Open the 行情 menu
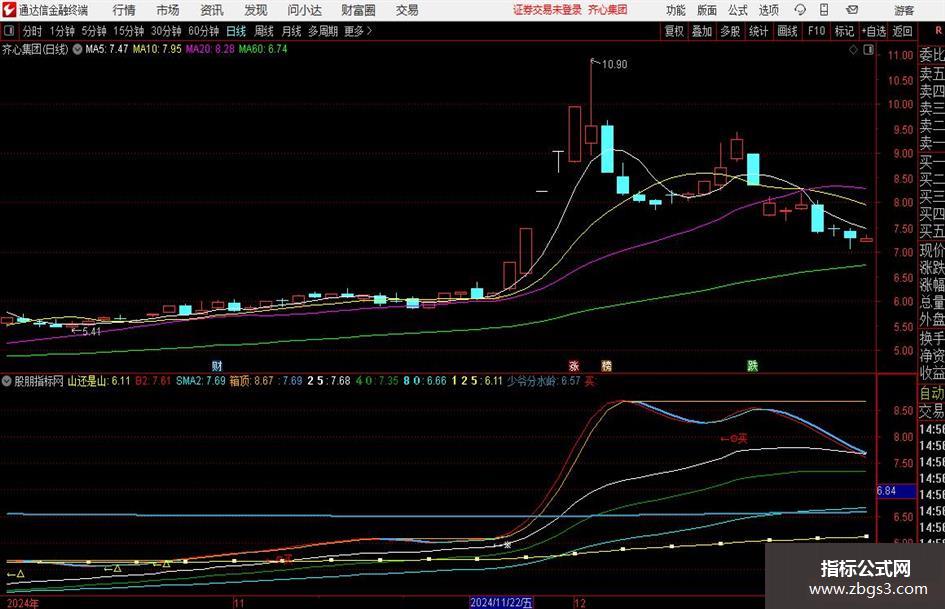Viewport: 945px width, 609px height. 124,10
